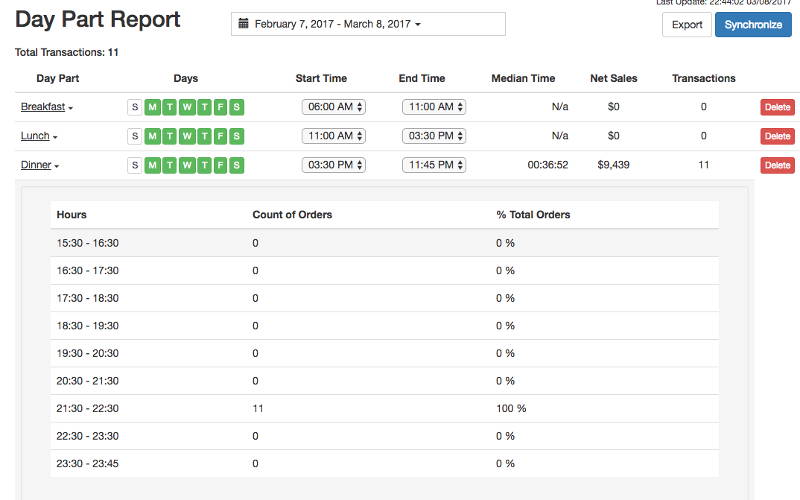Click the Export button

[687, 24]
